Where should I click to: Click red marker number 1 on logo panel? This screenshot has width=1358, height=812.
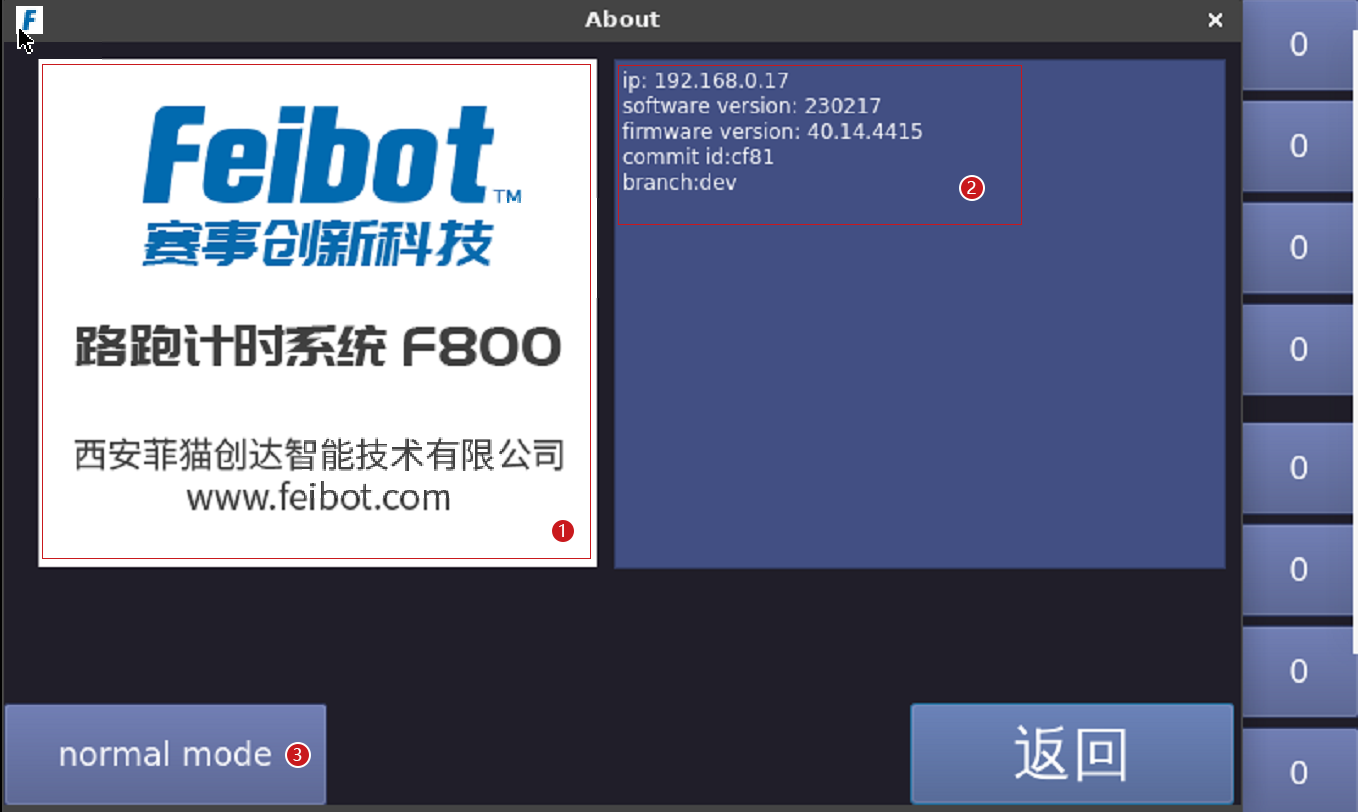(563, 531)
